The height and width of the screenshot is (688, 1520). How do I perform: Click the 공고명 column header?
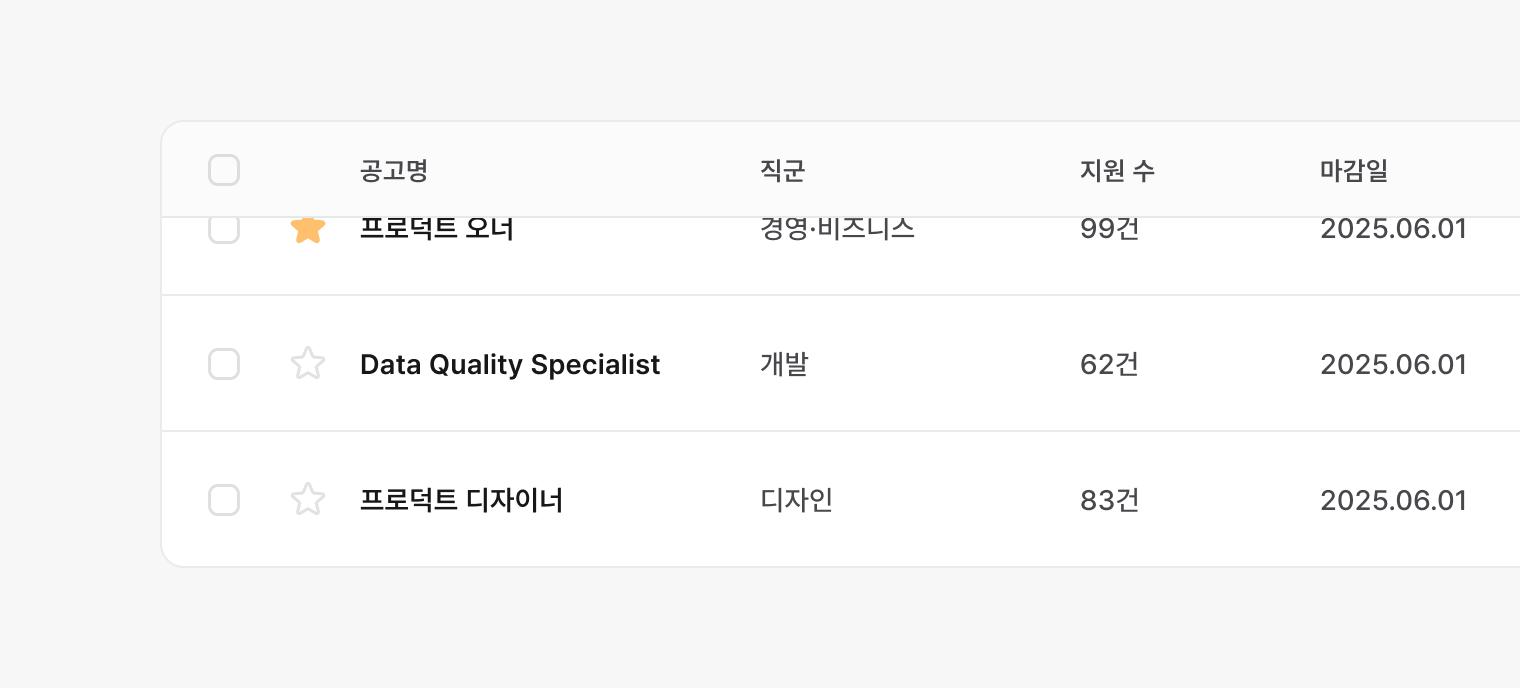394,171
